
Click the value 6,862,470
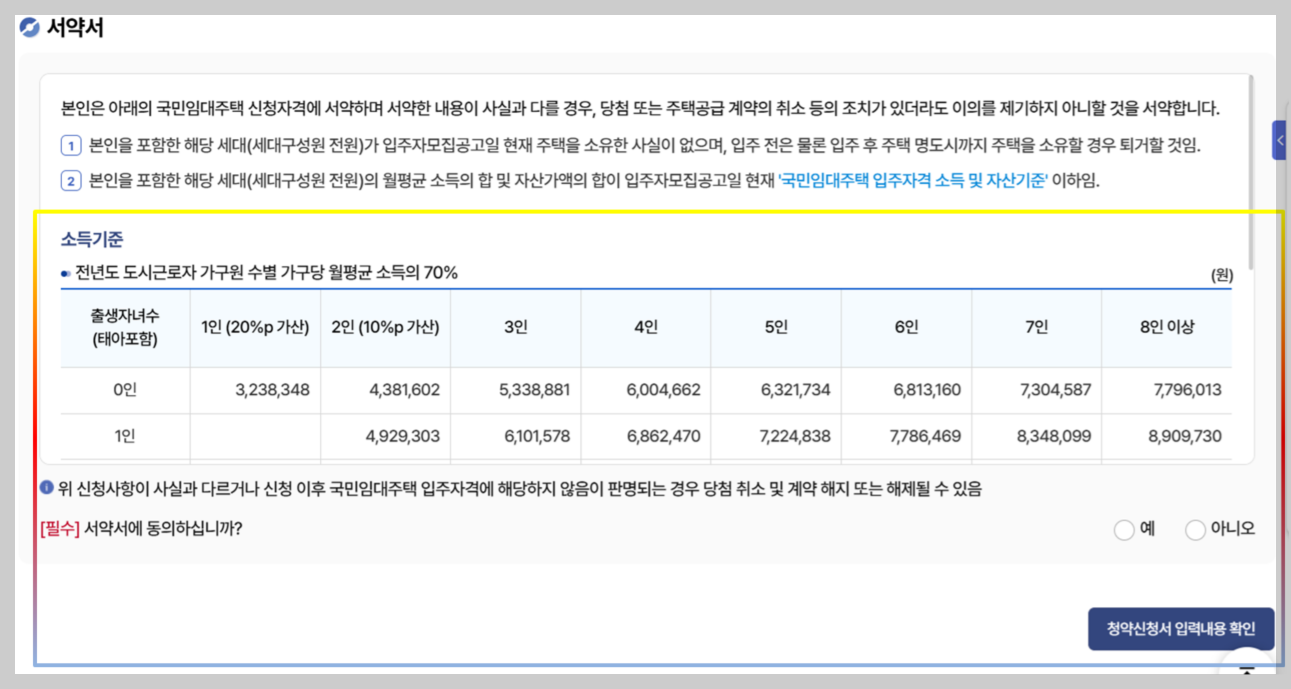pyautogui.click(x=664, y=437)
